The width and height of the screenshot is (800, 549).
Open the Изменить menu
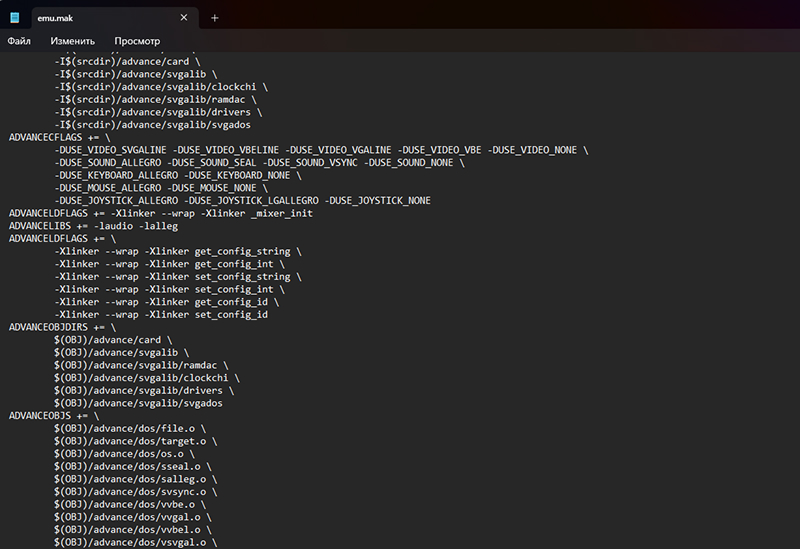tap(72, 41)
